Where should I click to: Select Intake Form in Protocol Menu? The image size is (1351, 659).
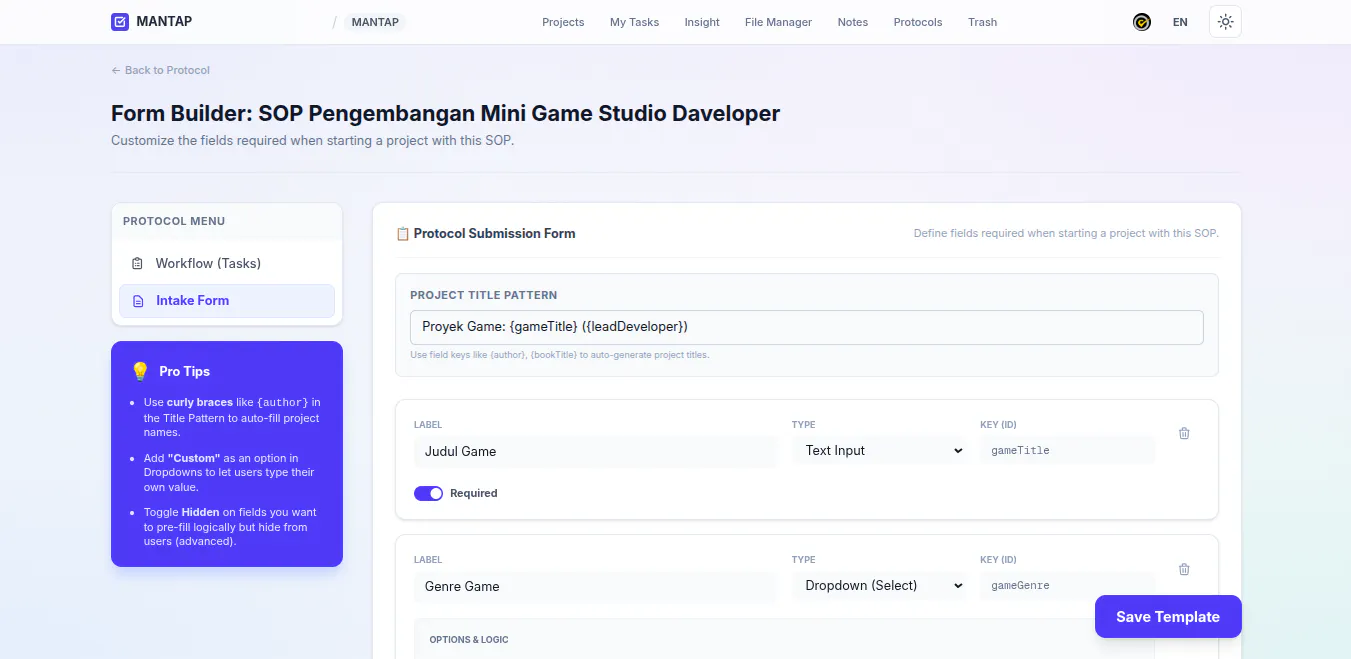coord(227,301)
